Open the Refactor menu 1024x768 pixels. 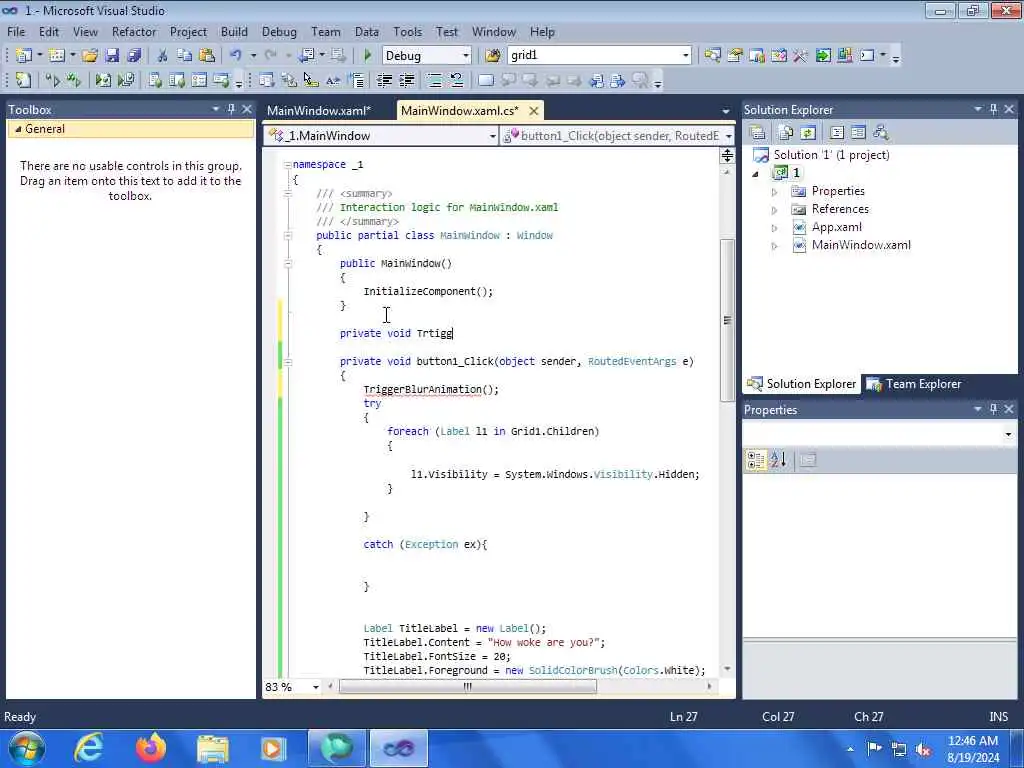click(x=134, y=31)
